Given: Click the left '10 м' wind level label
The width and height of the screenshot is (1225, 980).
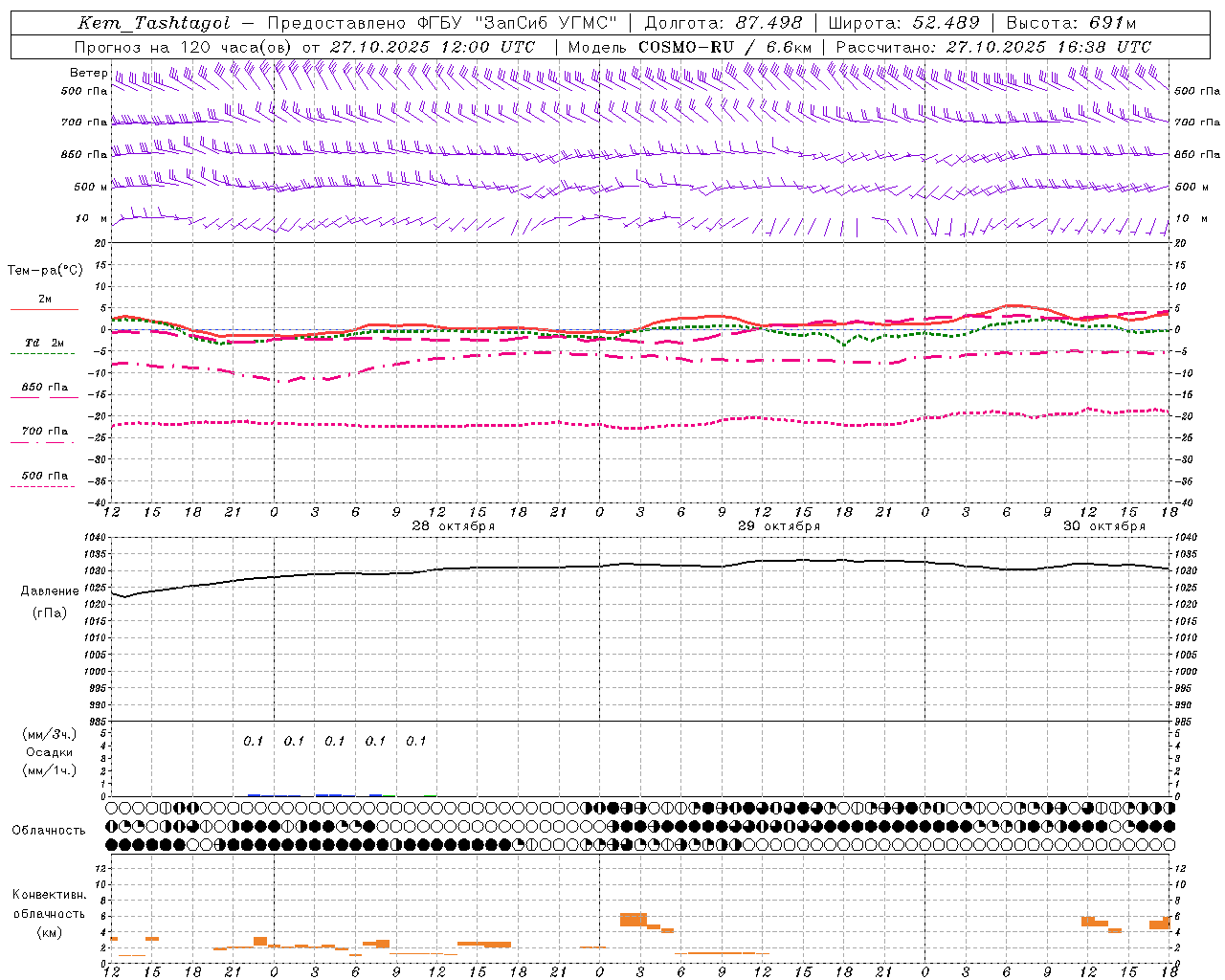Looking at the screenshot, I should (91, 218).
